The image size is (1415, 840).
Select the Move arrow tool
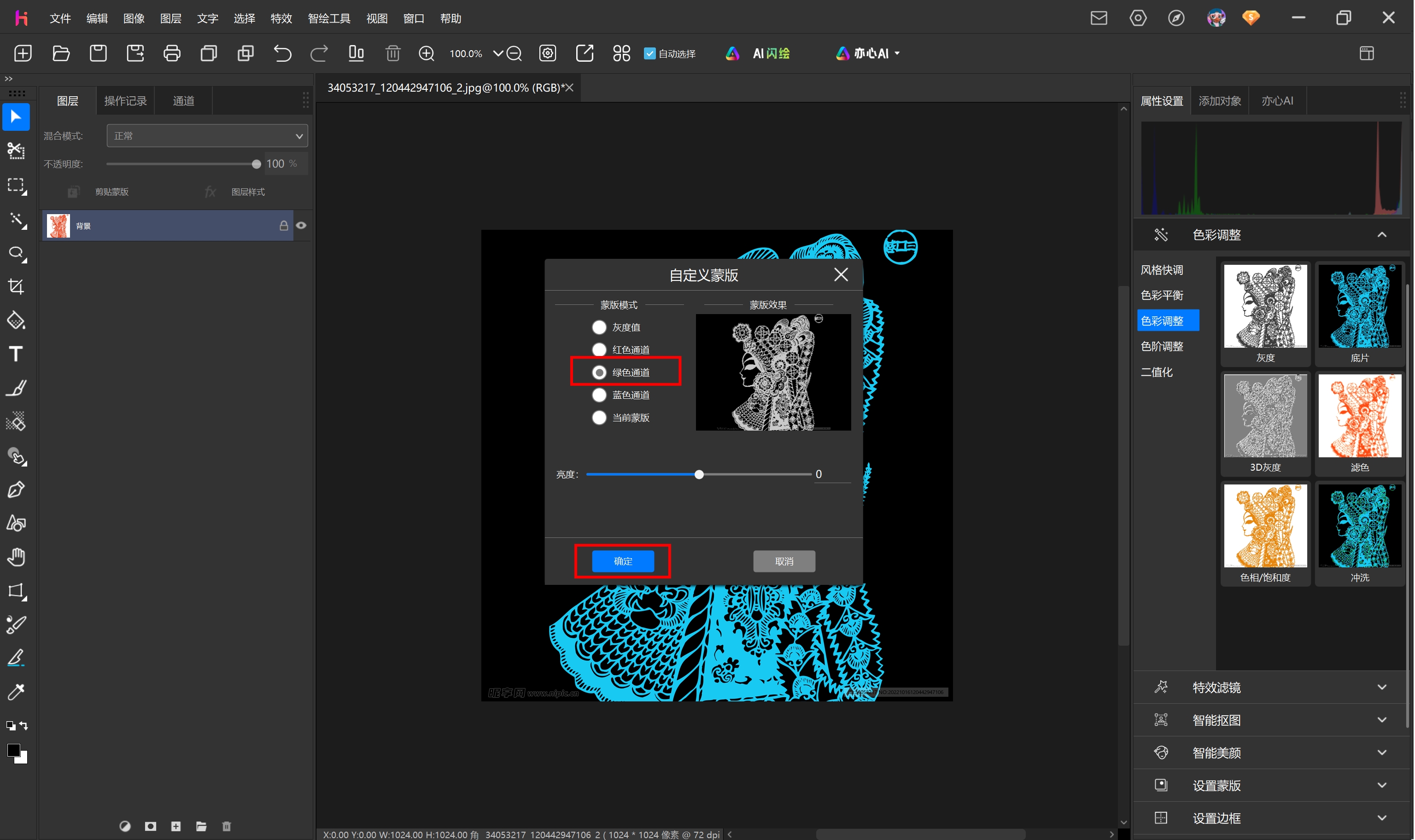click(16, 117)
